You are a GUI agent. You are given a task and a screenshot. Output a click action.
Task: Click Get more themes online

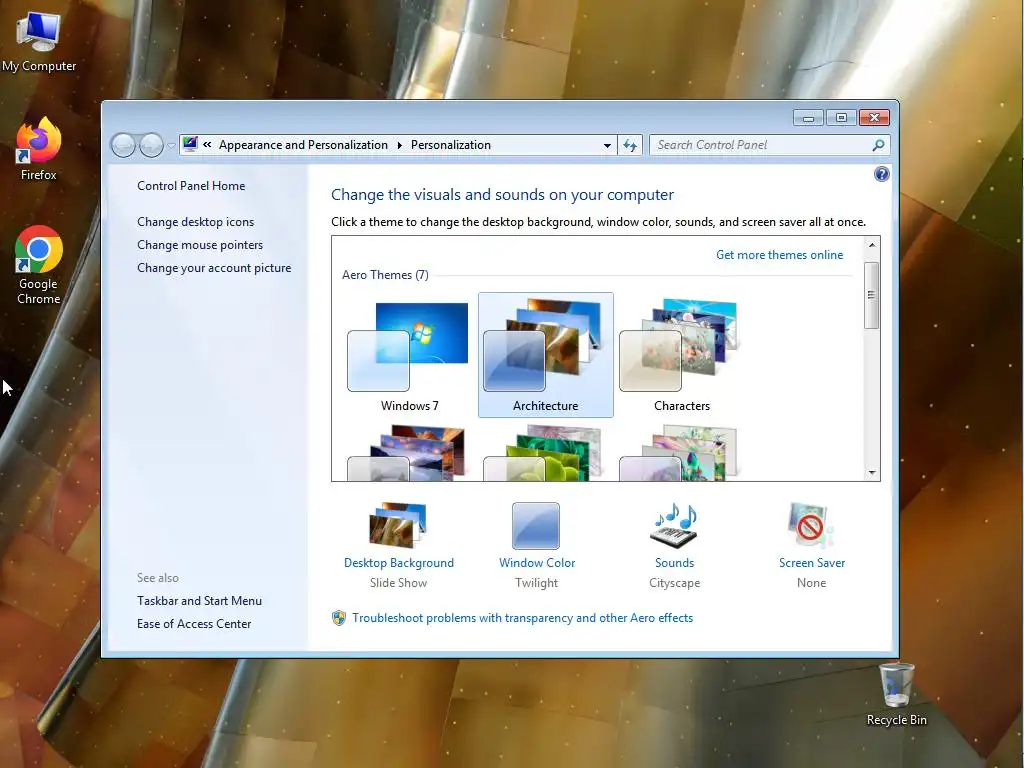(779, 255)
